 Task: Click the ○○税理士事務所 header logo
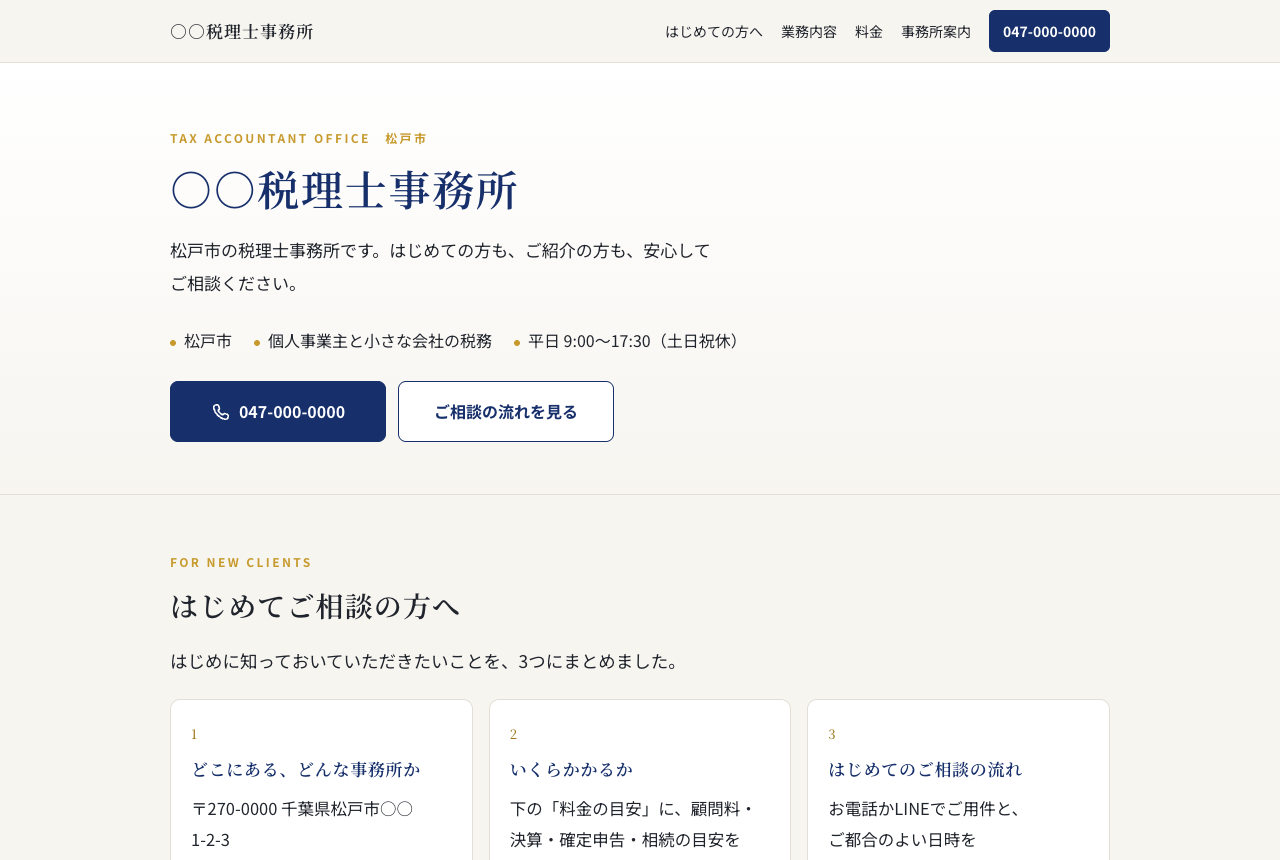pyautogui.click(x=242, y=31)
